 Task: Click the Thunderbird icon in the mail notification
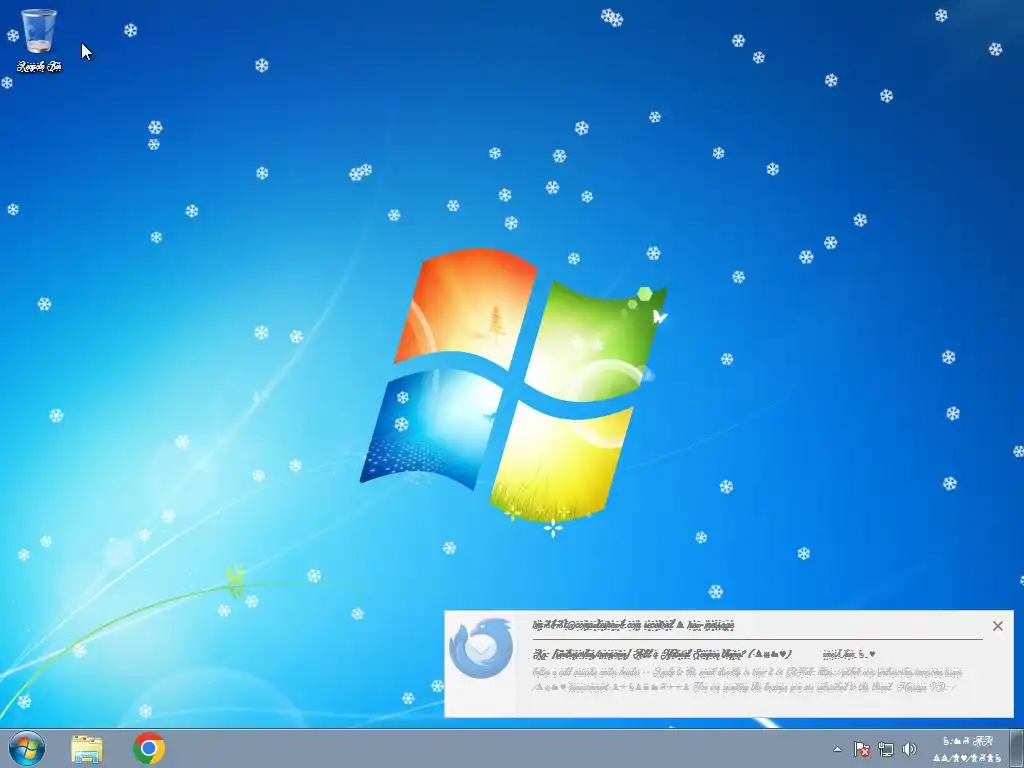[481, 648]
